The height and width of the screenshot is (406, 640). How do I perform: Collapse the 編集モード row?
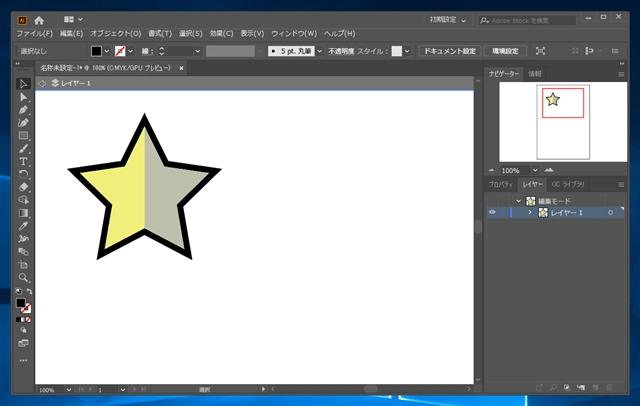(x=518, y=201)
